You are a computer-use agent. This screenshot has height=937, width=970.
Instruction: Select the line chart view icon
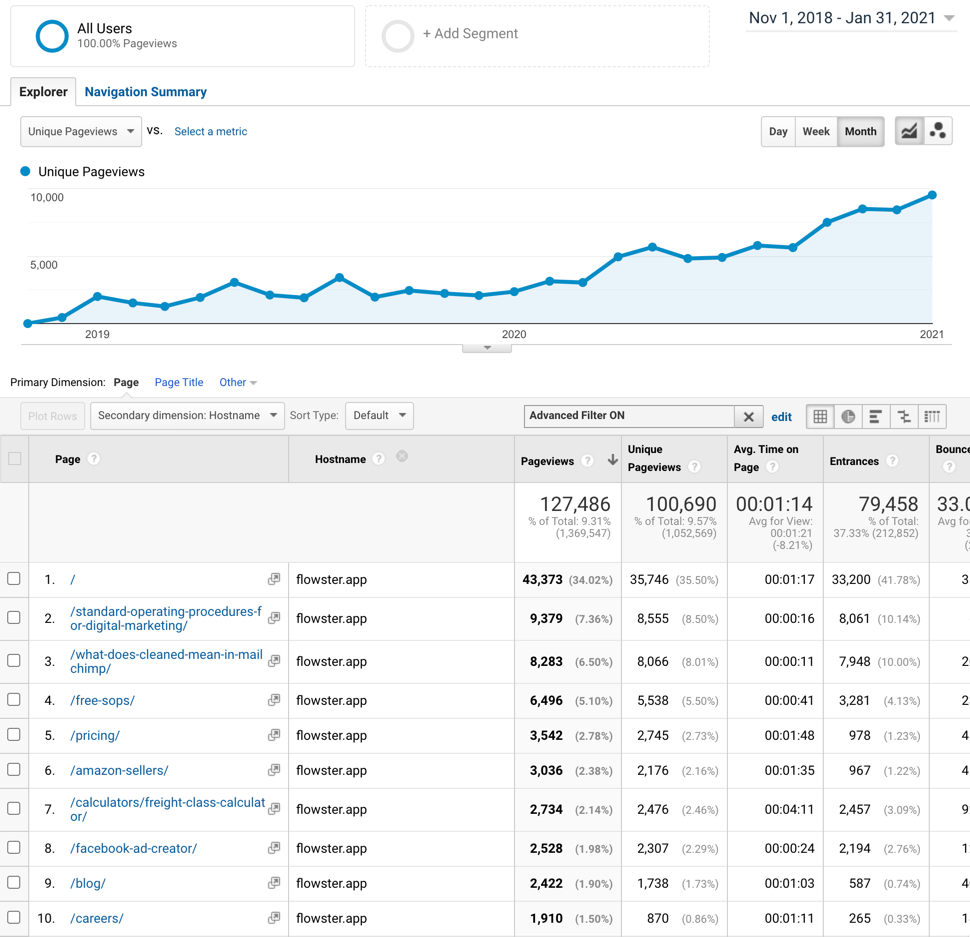point(909,131)
